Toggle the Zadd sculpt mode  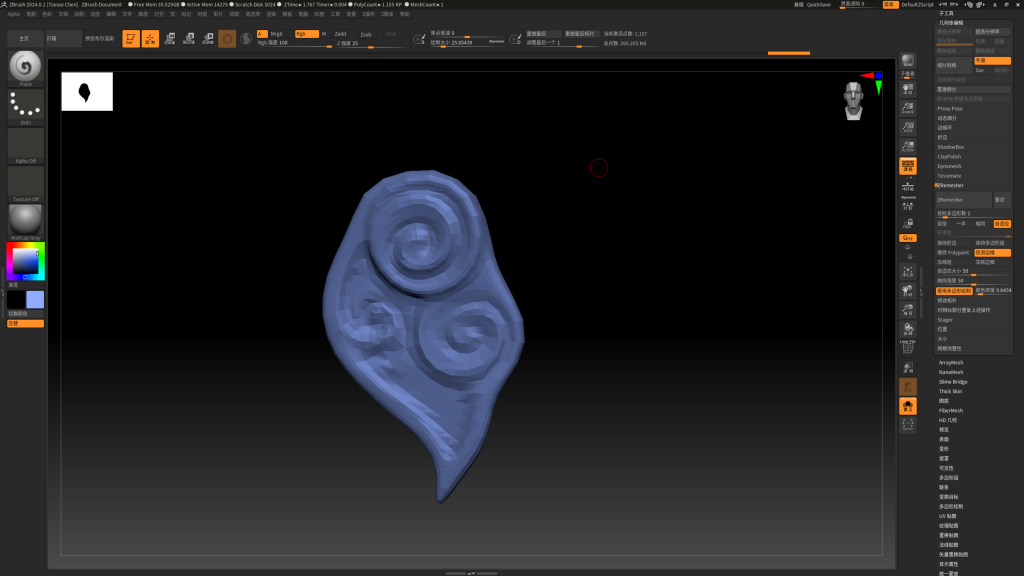[x=341, y=33]
